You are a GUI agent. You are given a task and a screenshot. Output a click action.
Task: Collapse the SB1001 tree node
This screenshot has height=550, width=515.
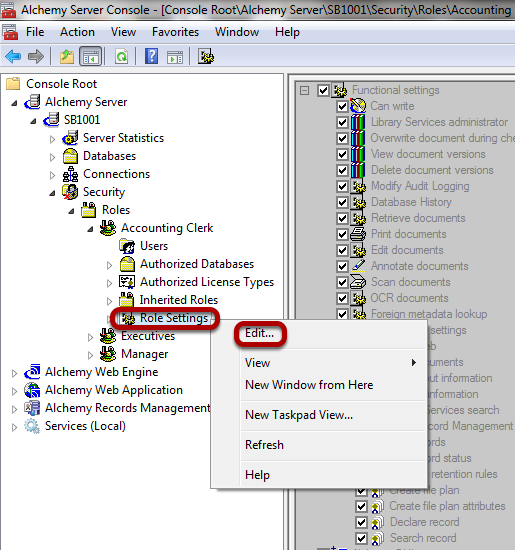tap(33, 121)
